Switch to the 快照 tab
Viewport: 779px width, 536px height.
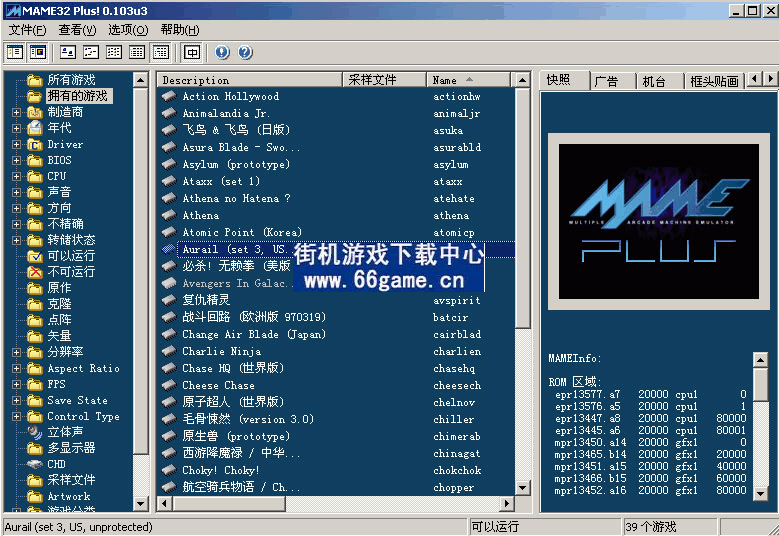coord(564,80)
